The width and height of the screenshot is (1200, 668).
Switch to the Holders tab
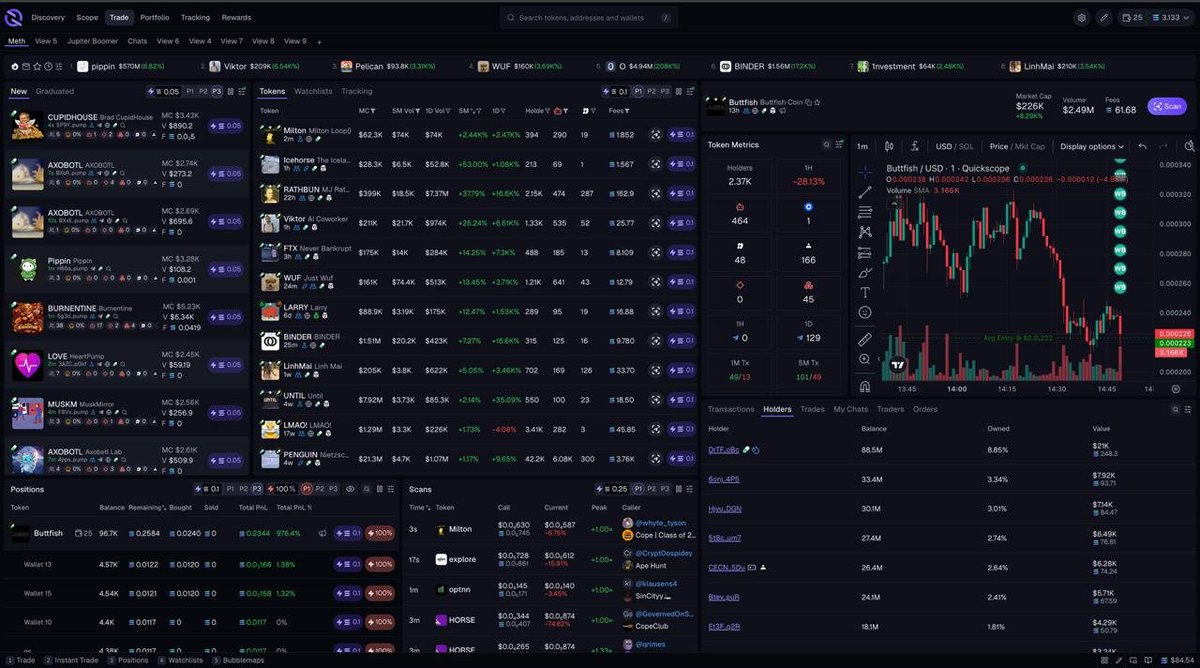[x=777, y=409]
